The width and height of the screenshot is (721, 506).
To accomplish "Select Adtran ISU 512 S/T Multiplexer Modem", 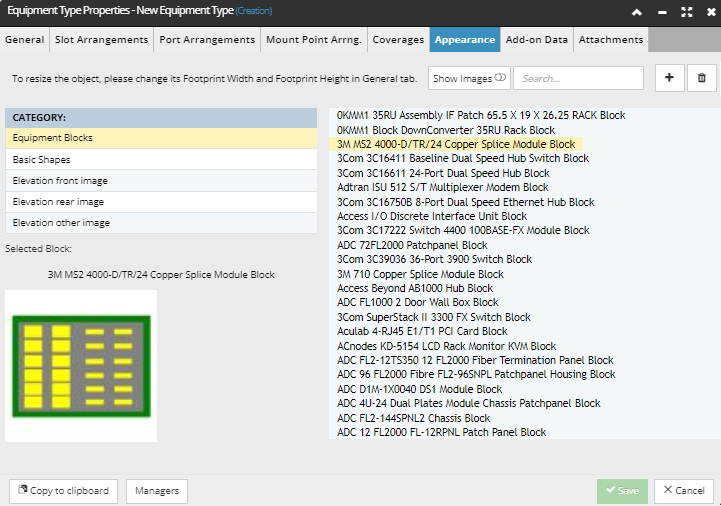I will (x=442, y=188).
